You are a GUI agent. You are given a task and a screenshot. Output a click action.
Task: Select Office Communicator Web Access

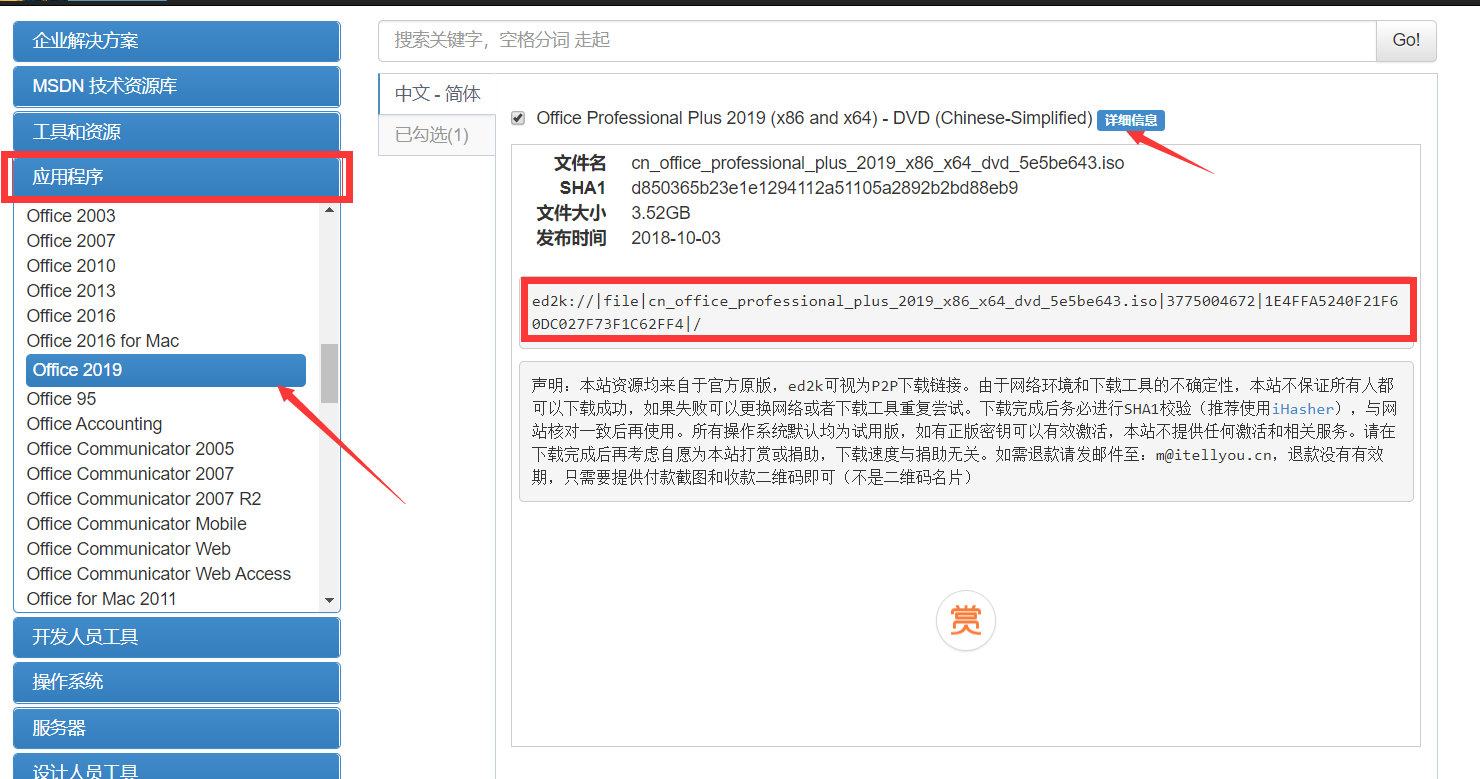[159, 574]
